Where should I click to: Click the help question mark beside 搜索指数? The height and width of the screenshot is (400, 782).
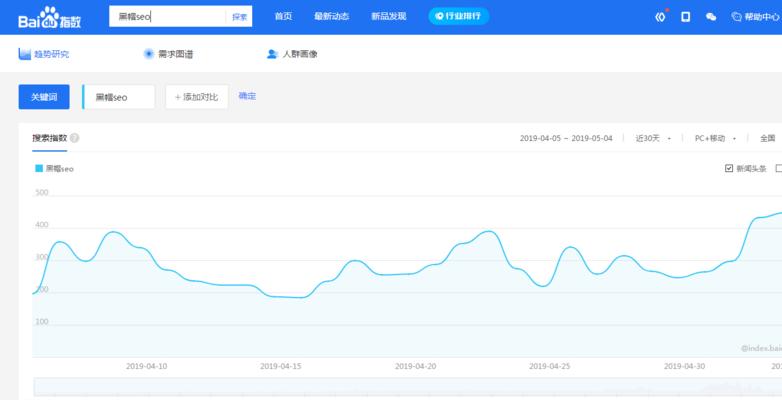74,138
